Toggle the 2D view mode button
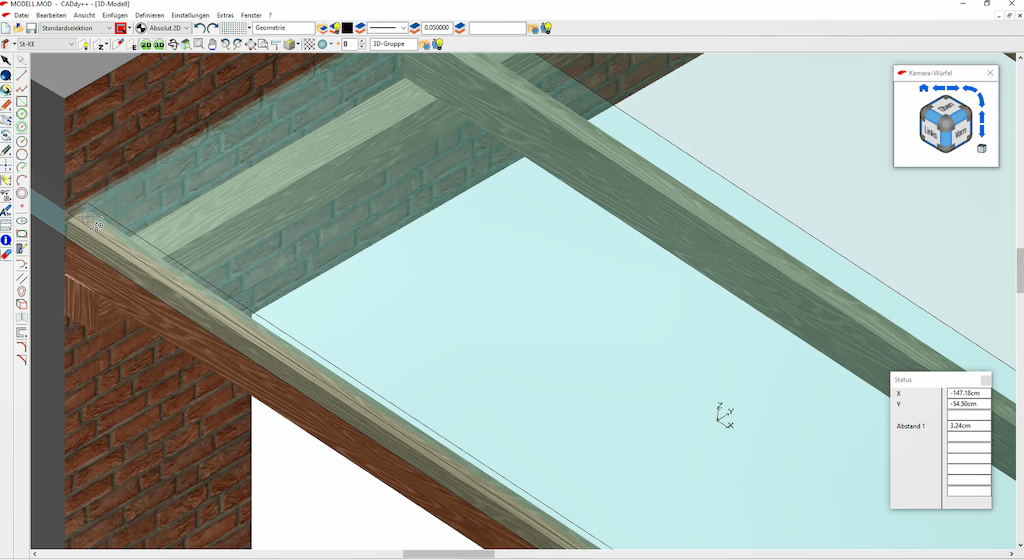This screenshot has width=1024, height=560. tap(146, 45)
